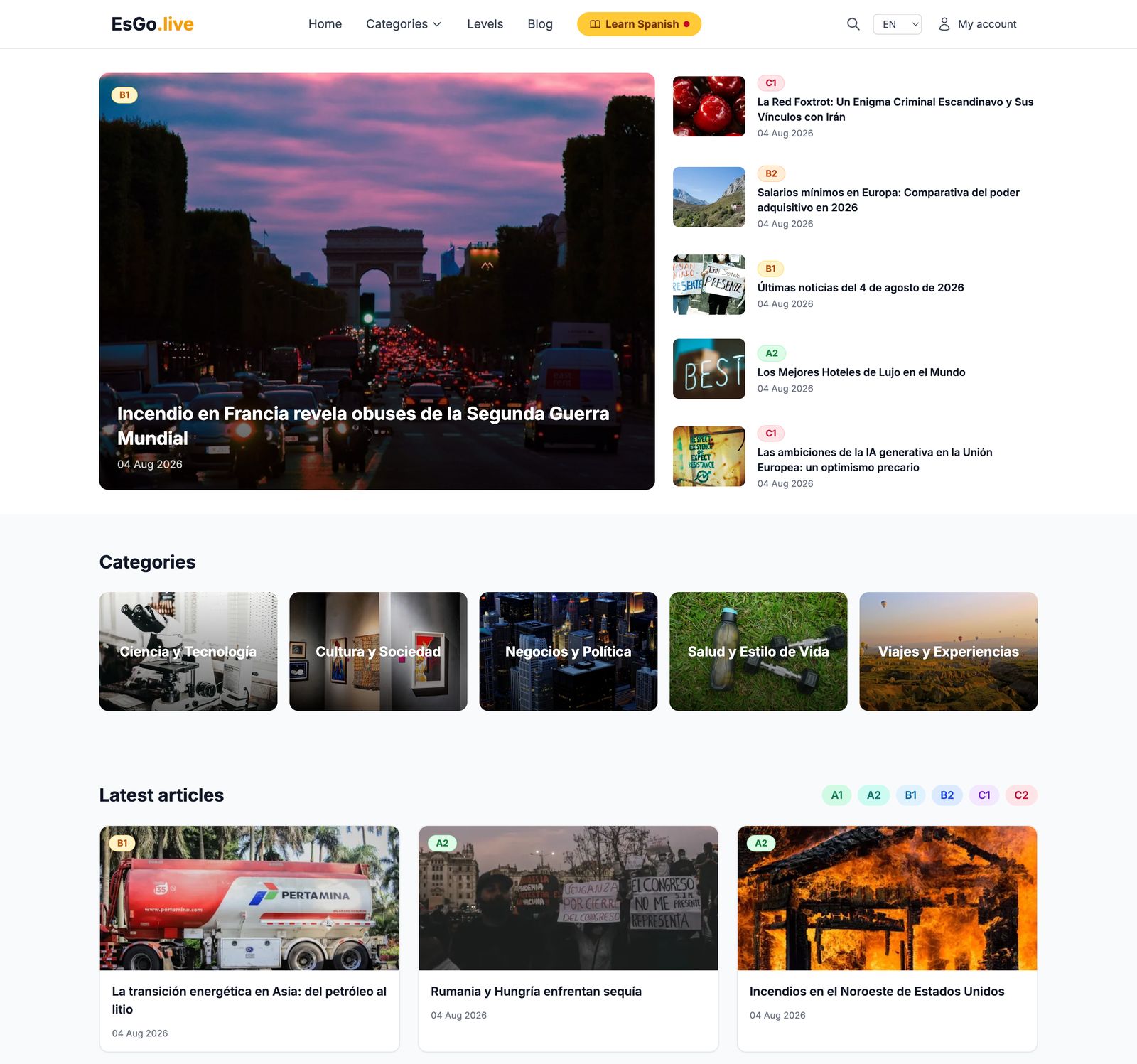The height and width of the screenshot is (1064, 1137).
Task: Open the graffiti thumbnail for IA generativa
Action: click(708, 456)
